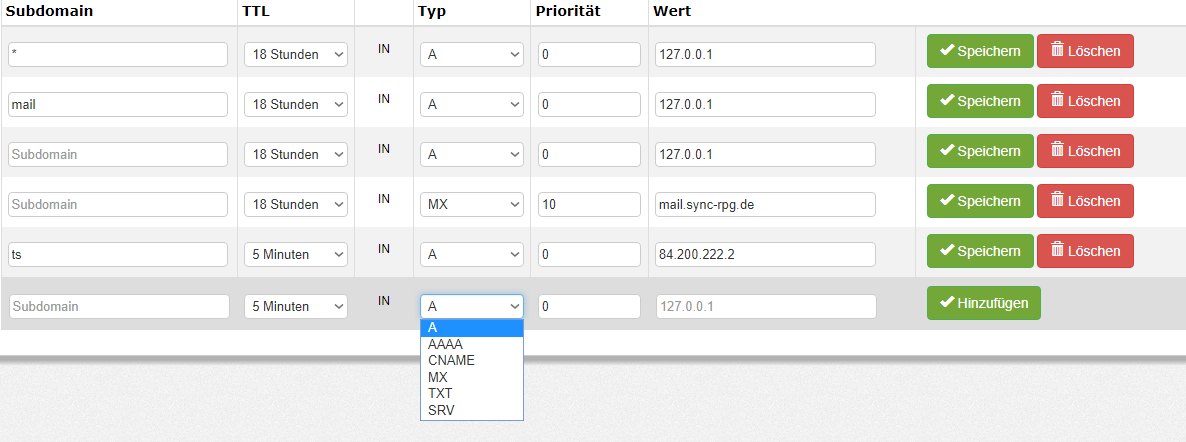
Task: Click the empty Subdomain field in the new row
Action: coord(119,306)
